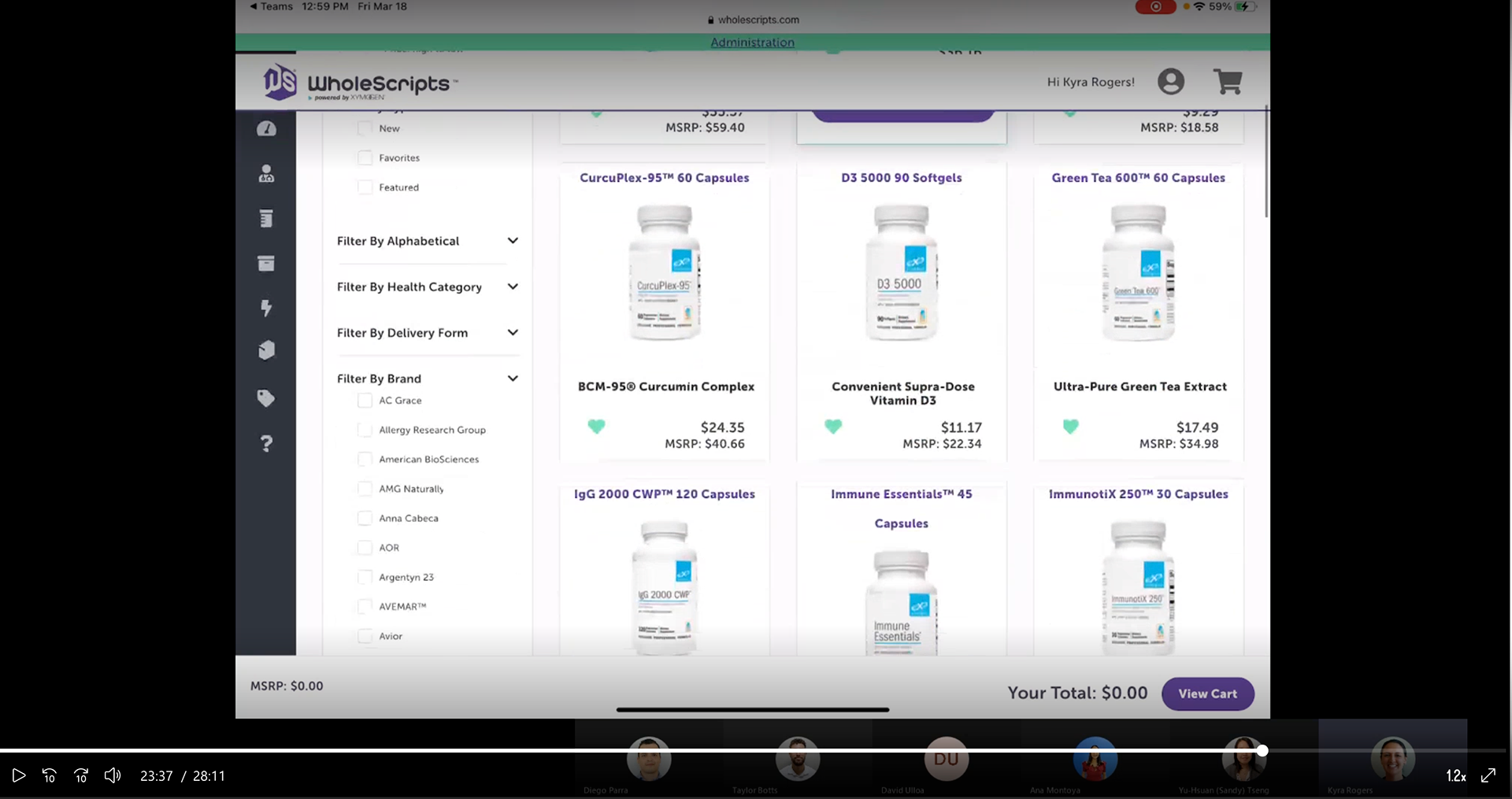Change the 1.2x playback speed
The width and height of the screenshot is (1512, 799).
[1455, 776]
